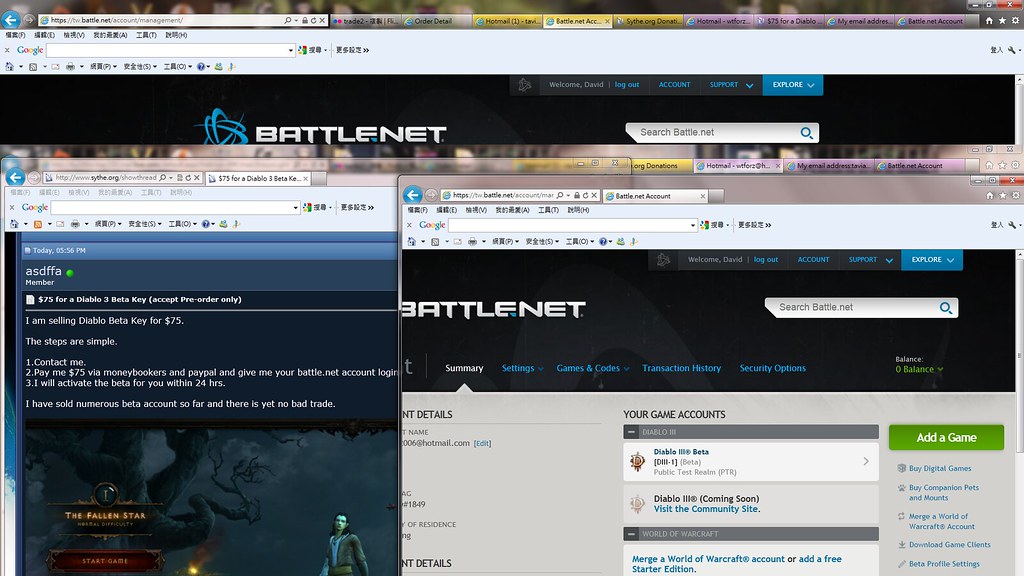
Task: Open 檔案(F) menu in front window
Action: [x=417, y=210]
